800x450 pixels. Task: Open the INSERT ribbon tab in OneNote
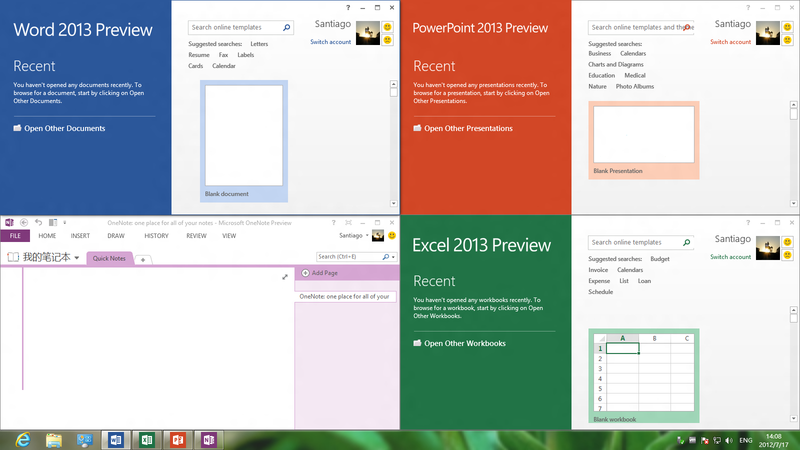coord(80,236)
